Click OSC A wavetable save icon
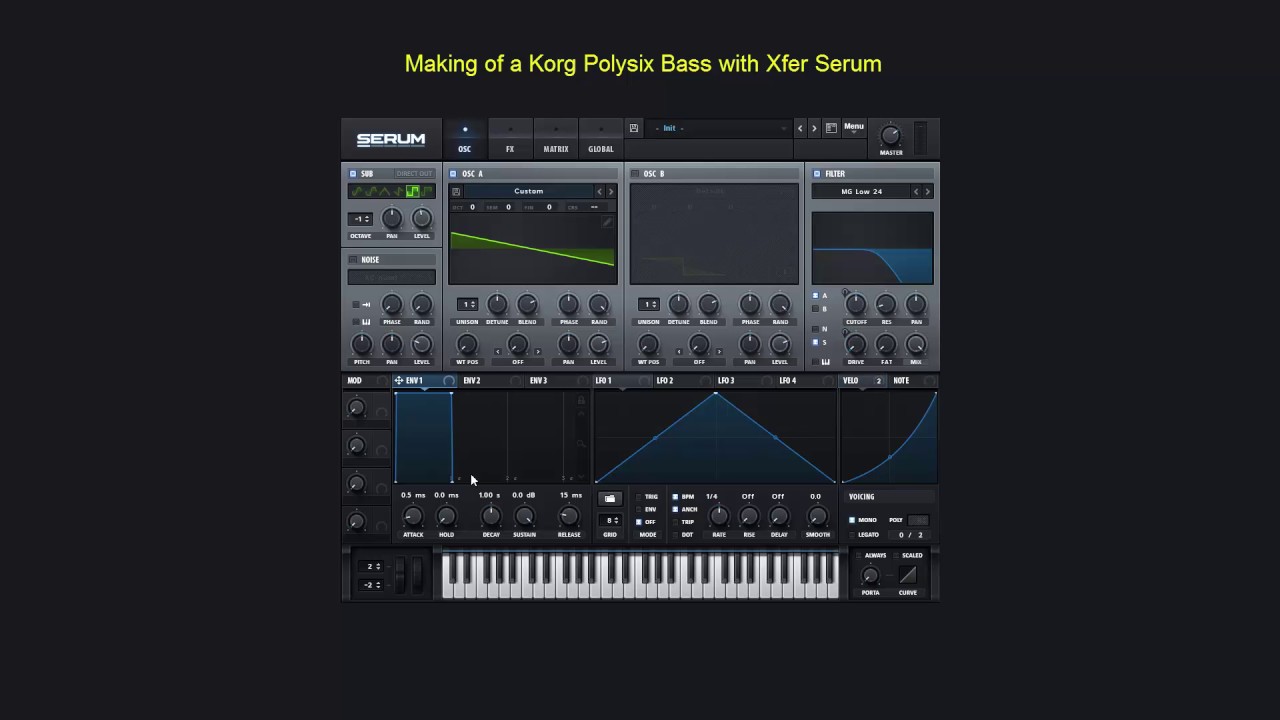This screenshot has height=720, width=1280. (x=456, y=191)
